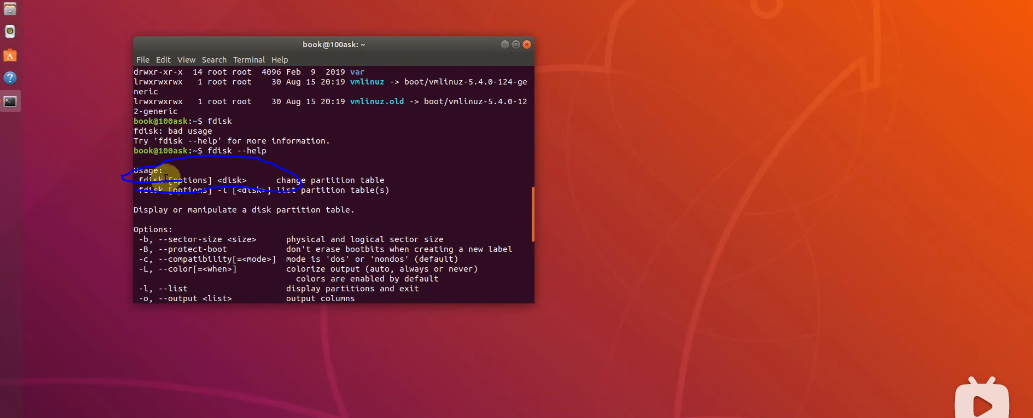Maximize the book@100ask terminal window
This screenshot has width=1033, height=418.
point(515,44)
